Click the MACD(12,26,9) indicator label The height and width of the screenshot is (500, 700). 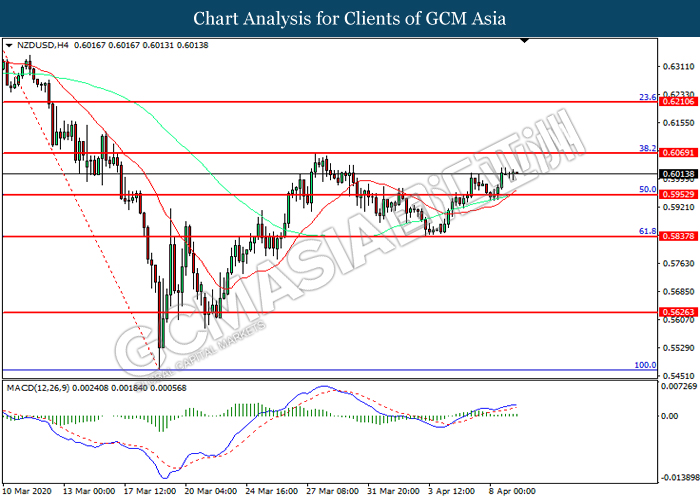coord(38,388)
